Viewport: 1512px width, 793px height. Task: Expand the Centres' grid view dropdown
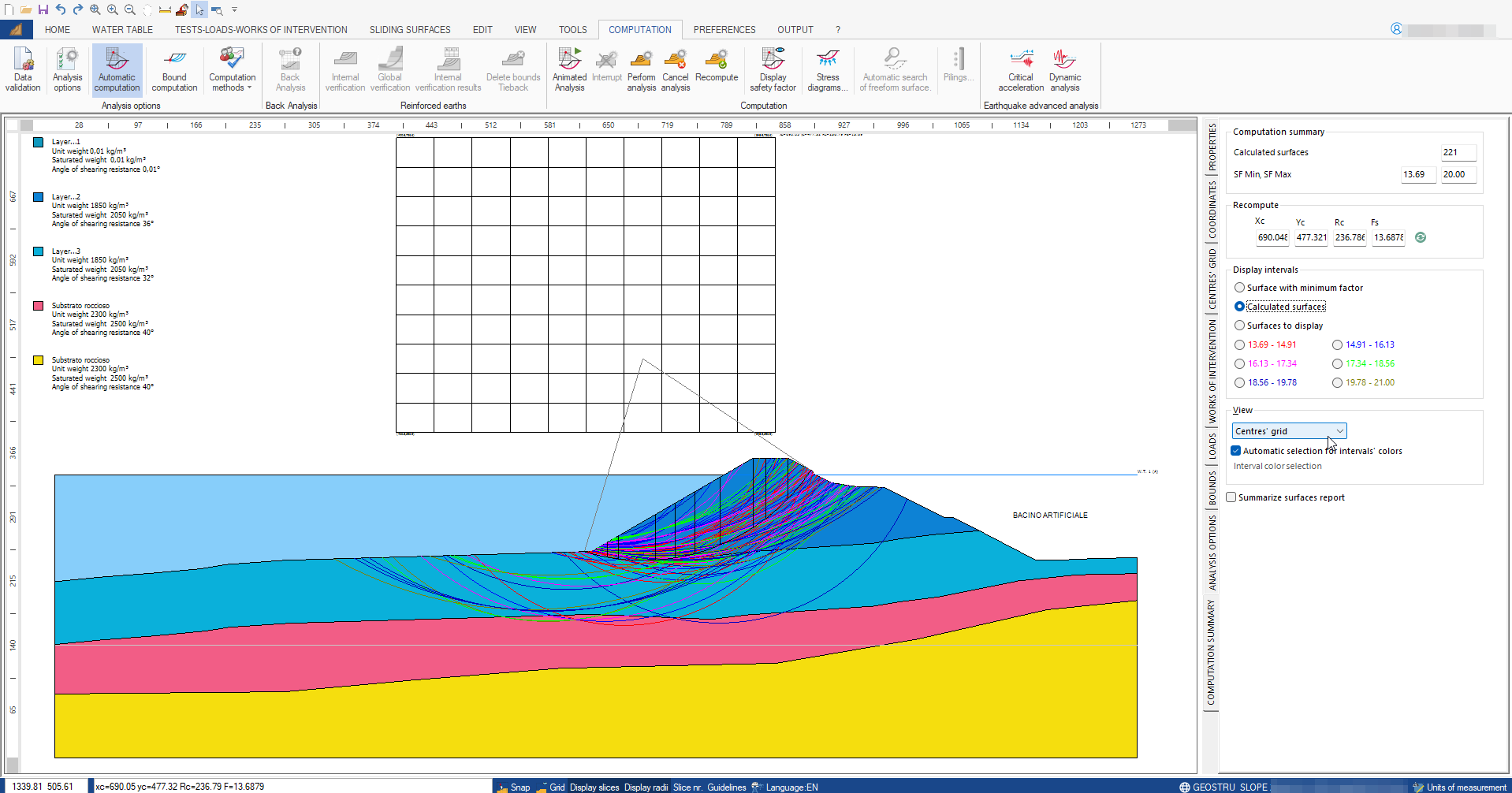1339,431
